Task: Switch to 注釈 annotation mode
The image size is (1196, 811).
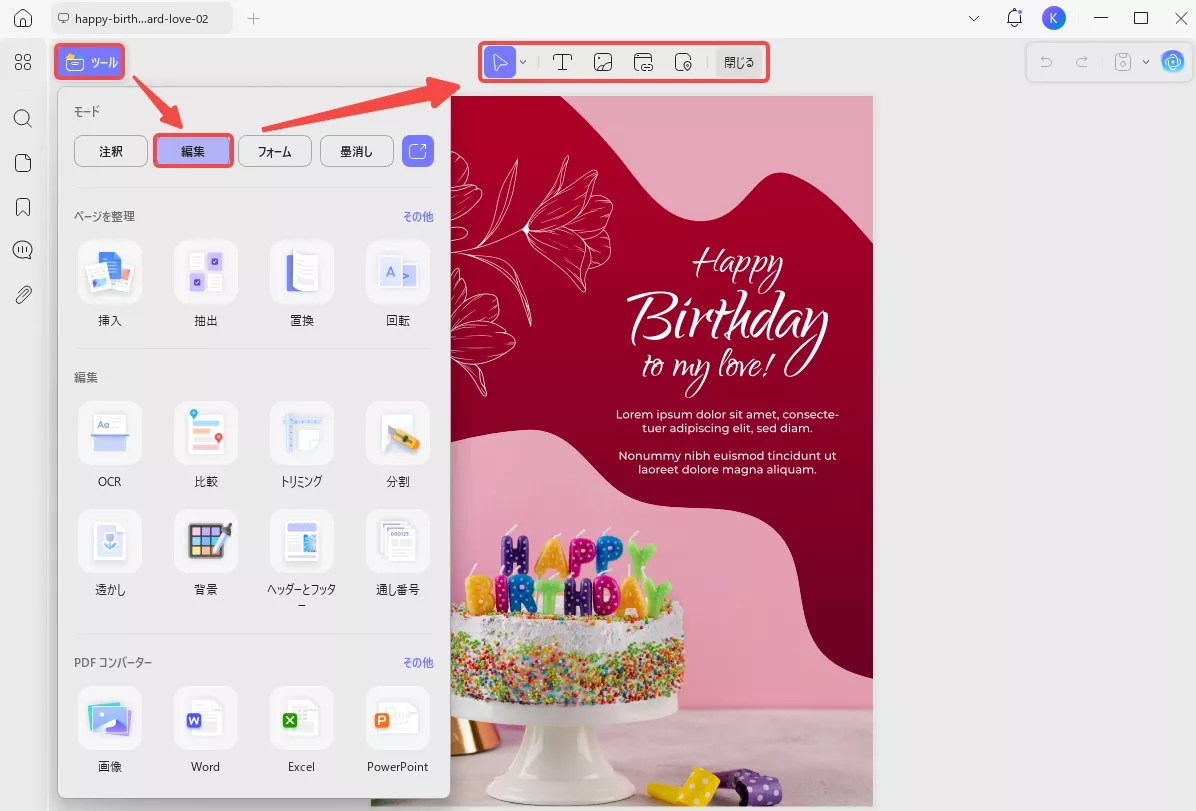Action: coord(110,151)
